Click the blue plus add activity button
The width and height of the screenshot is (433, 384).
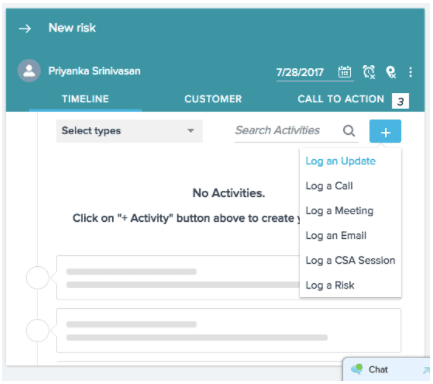[x=385, y=131]
